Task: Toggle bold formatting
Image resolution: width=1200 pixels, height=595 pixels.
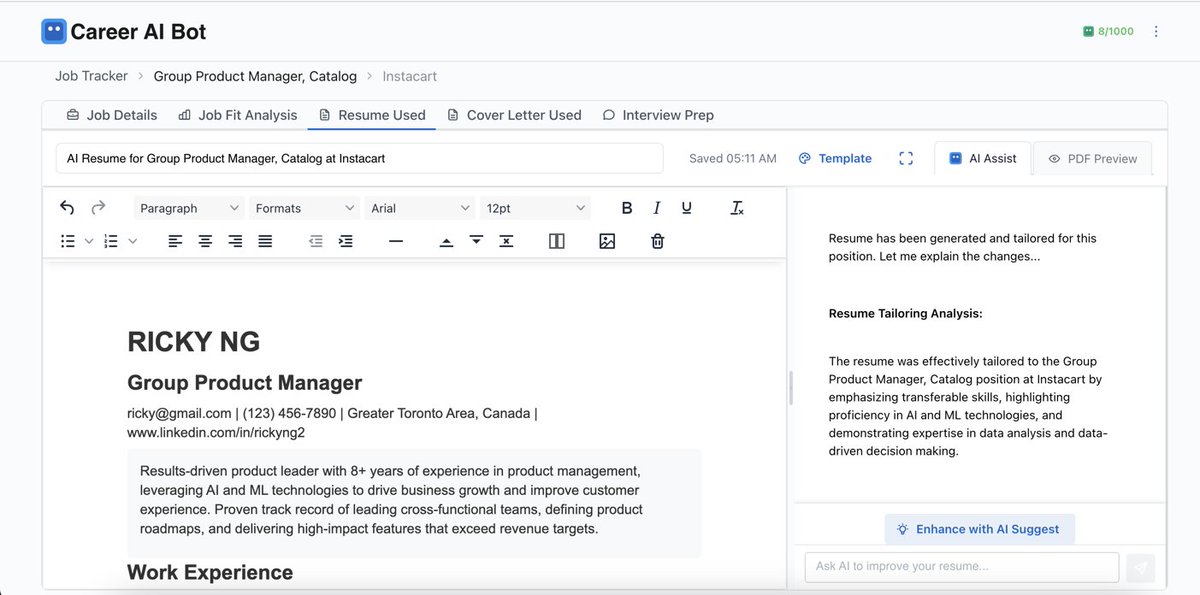Action: (627, 208)
